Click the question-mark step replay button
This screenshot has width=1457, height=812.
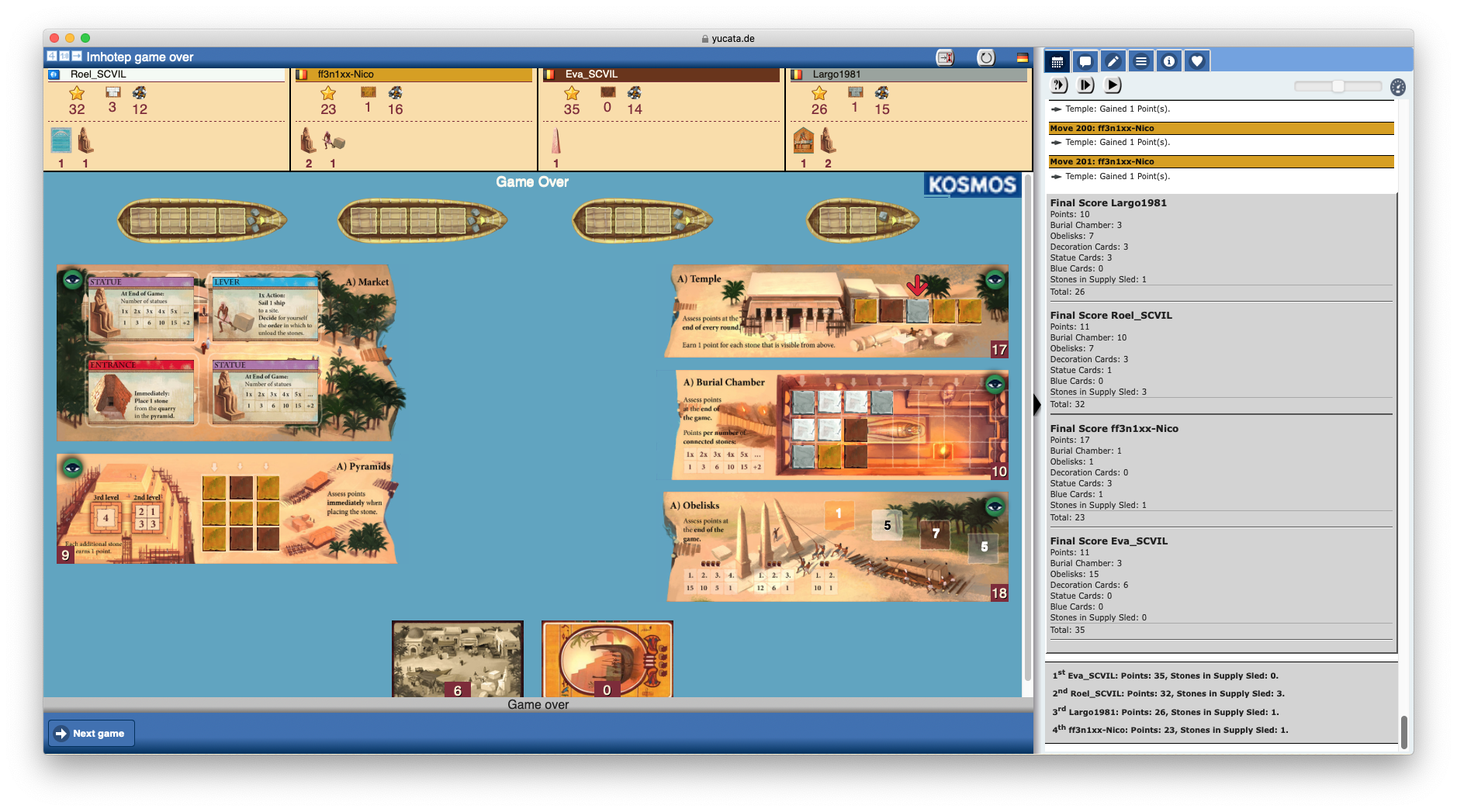click(1059, 85)
